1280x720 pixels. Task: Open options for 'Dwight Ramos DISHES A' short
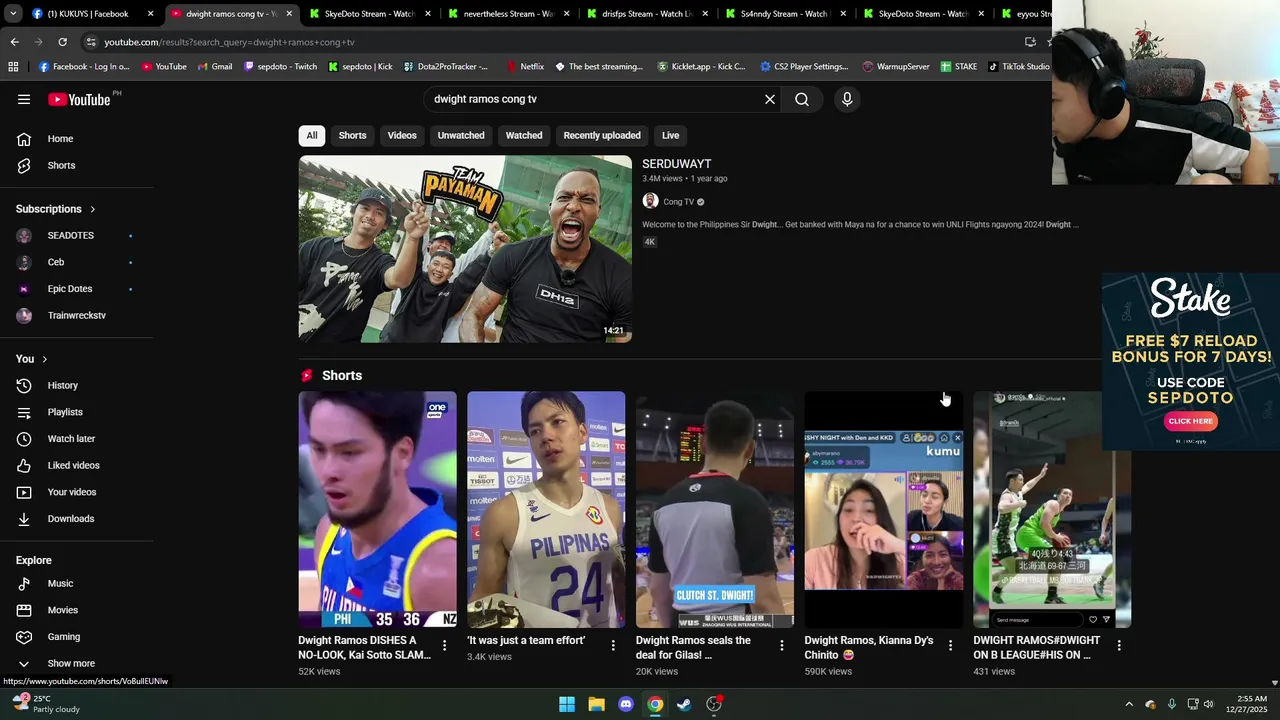point(444,646)
